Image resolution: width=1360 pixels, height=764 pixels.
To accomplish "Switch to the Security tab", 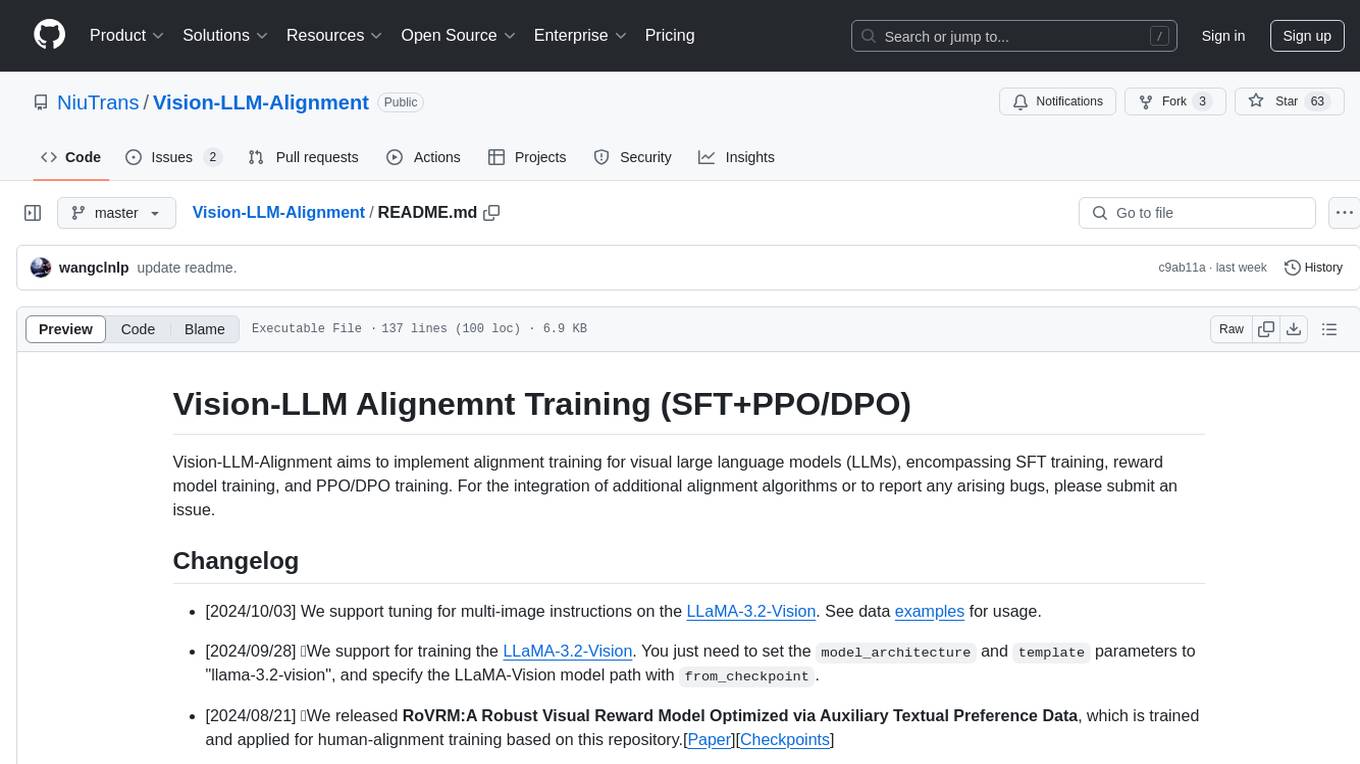I will (633, 157).
